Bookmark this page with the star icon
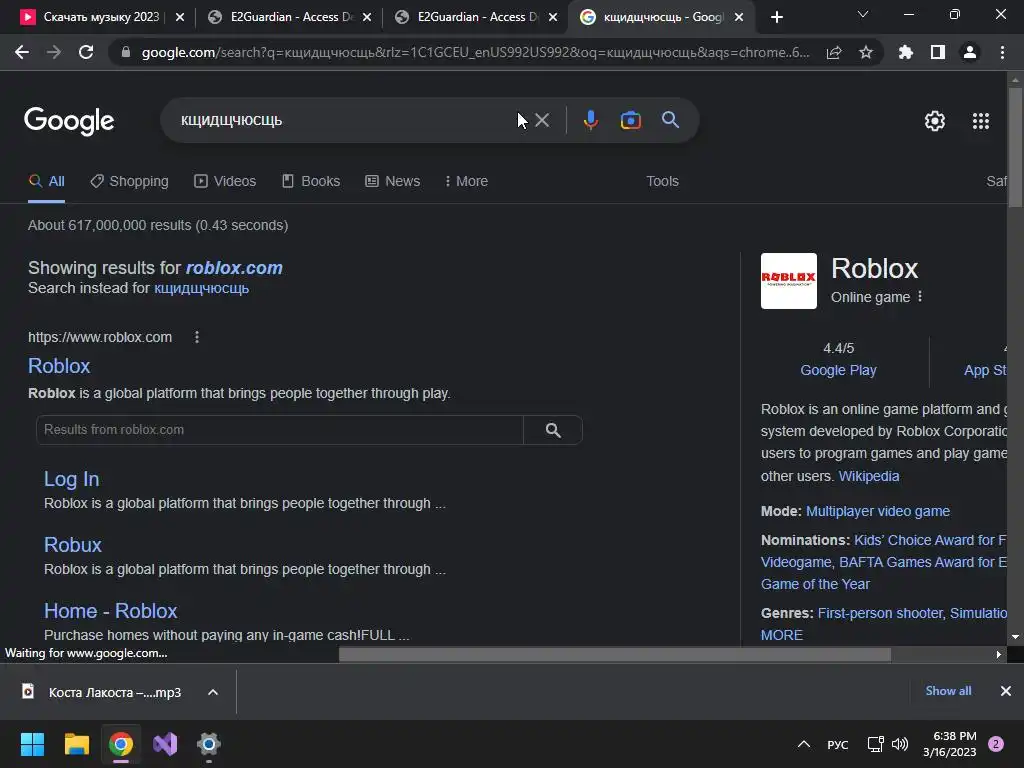This screenshot has height=768, width=1024. [x=866, y=52]
